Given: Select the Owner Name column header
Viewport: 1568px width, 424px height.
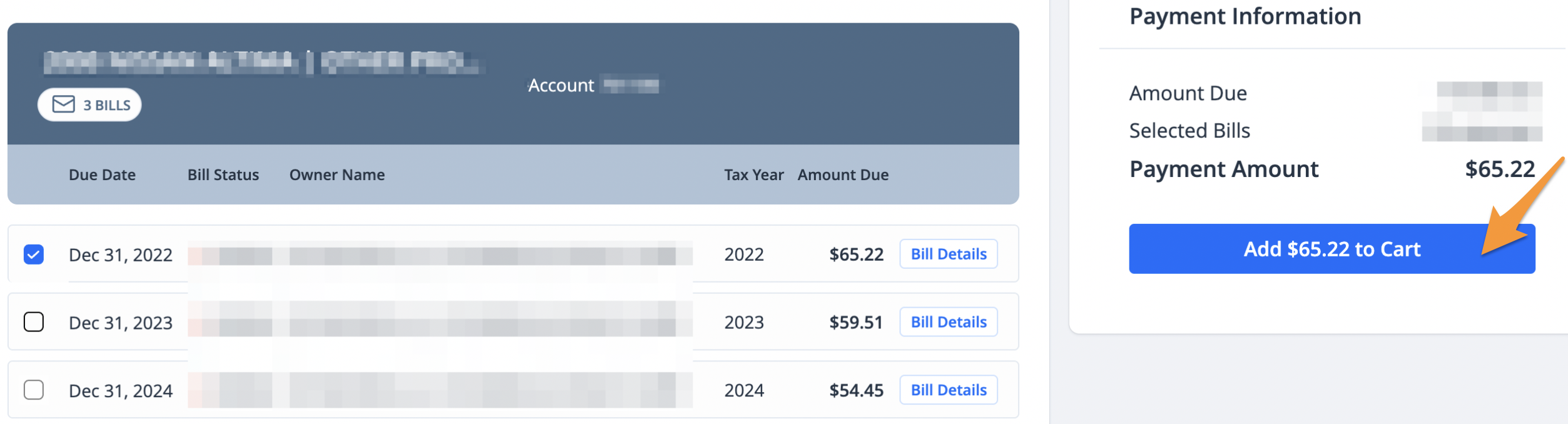Looking at the screenshot, I should 337,175.
